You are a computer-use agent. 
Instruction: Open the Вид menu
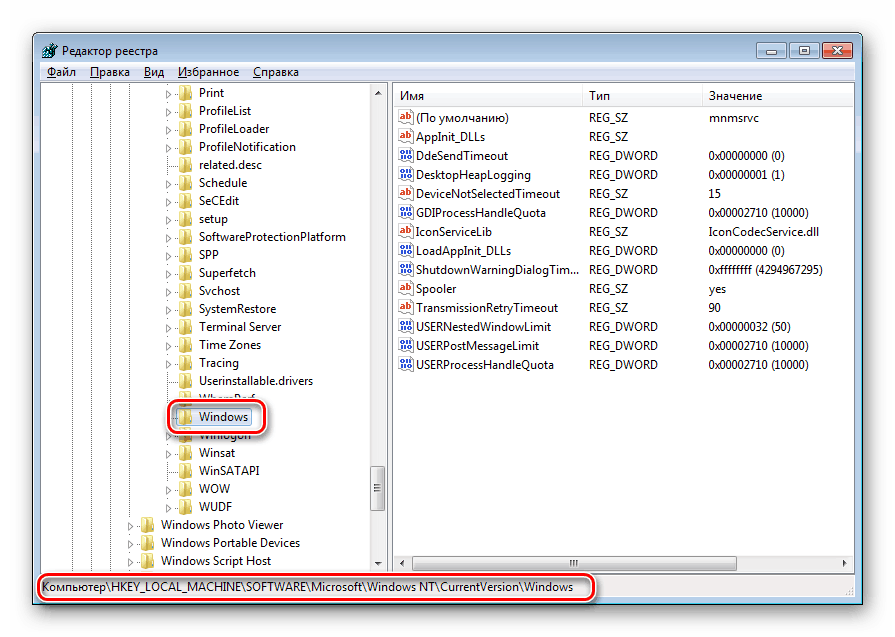[x=154, y=72]
